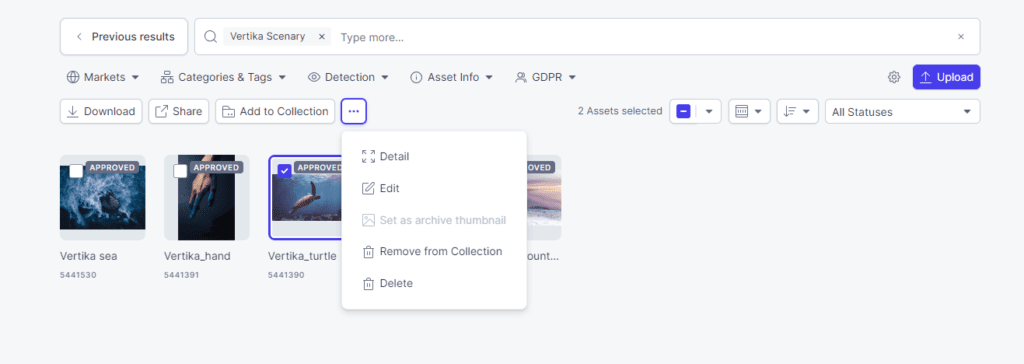Uncheck the Vertika_turtle checkbox
The height and width of the screenshot is (364, 1024).
tap(285, 171)
